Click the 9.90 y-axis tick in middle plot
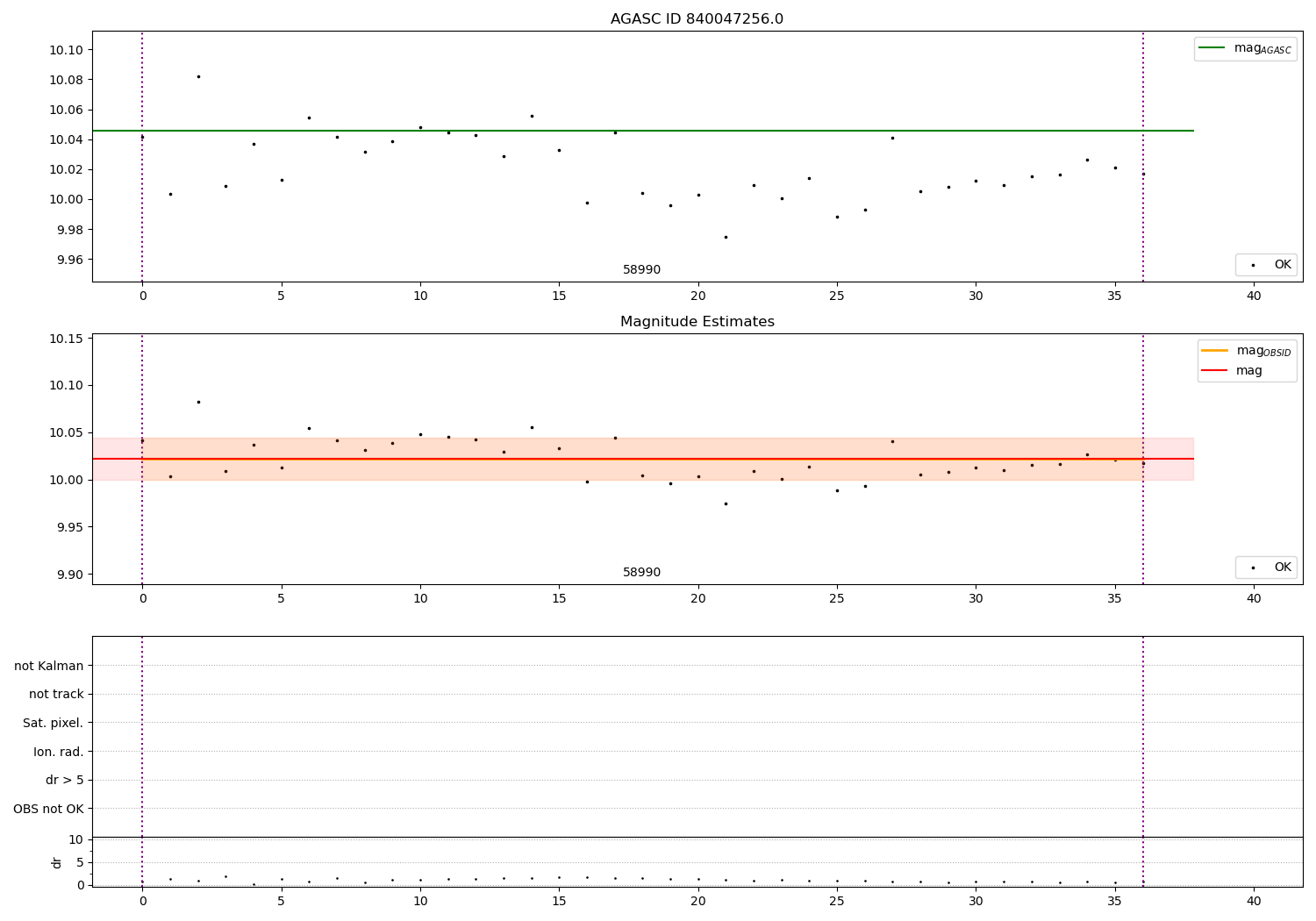The height and width of the screenshot is (921, 1316). pos(69,575)
